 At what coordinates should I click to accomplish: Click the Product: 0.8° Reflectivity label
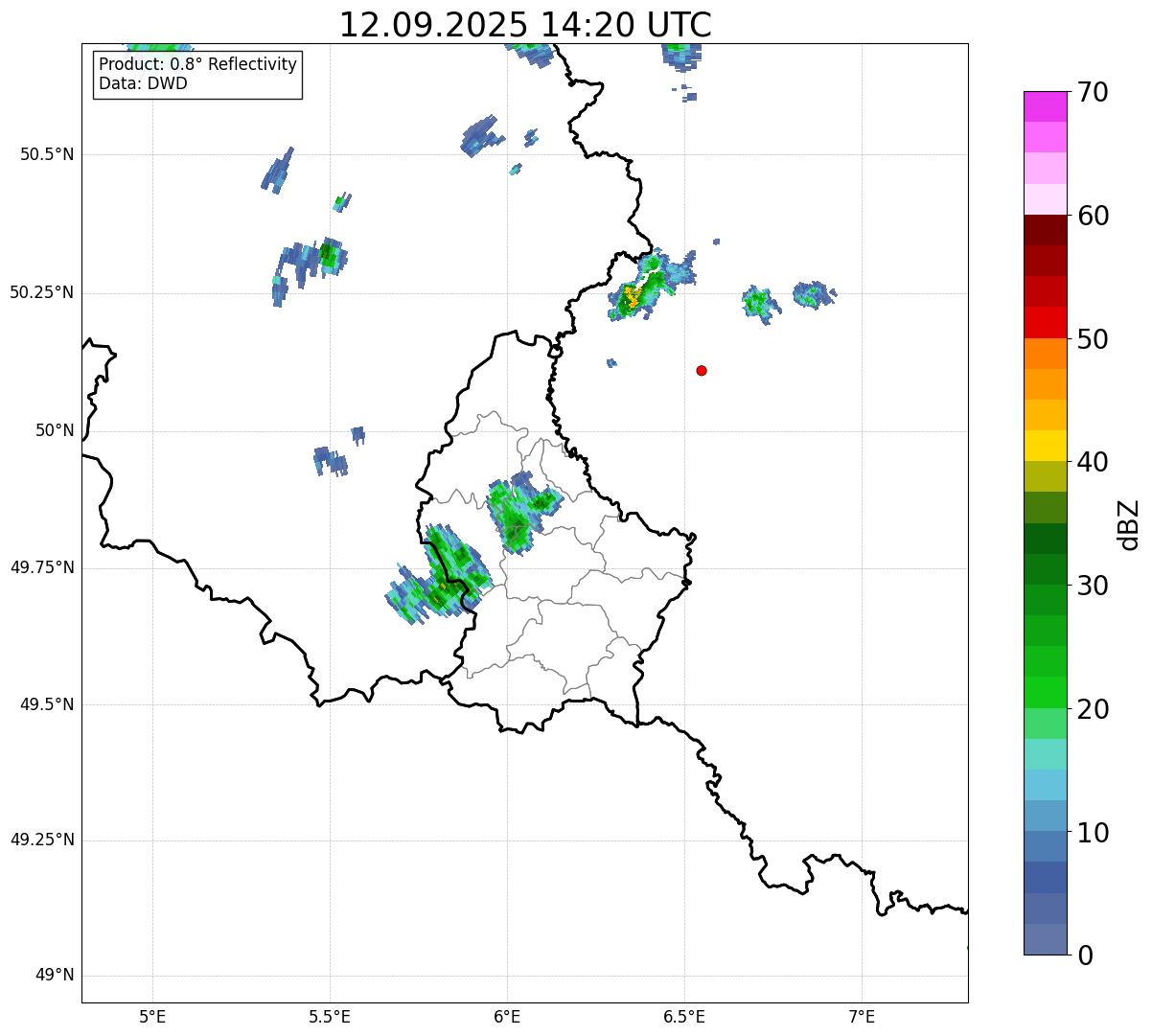tap(197, 65)
